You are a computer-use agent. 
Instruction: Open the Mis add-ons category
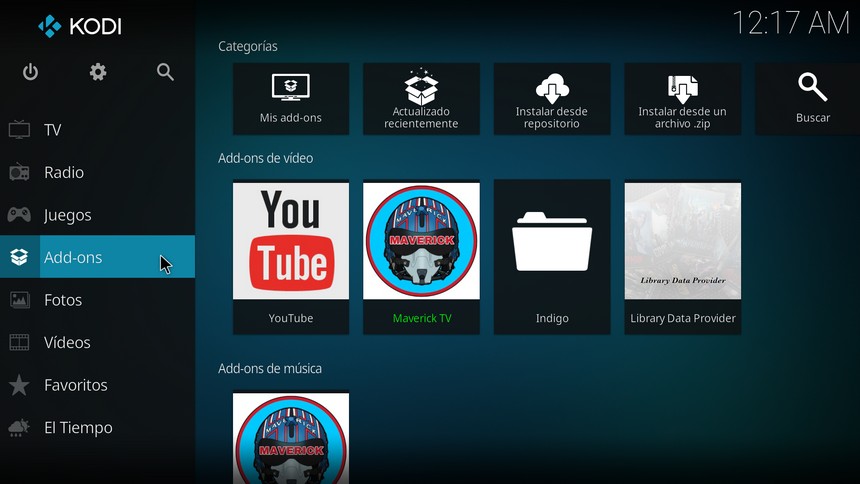coord(291,99)
